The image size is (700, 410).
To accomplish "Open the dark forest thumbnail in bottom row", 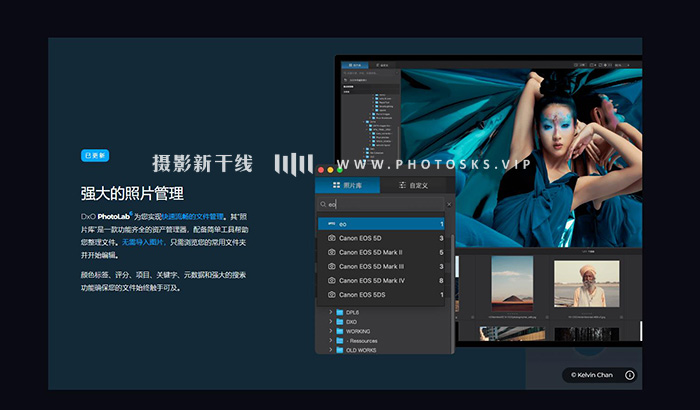I will coord(587,335).
